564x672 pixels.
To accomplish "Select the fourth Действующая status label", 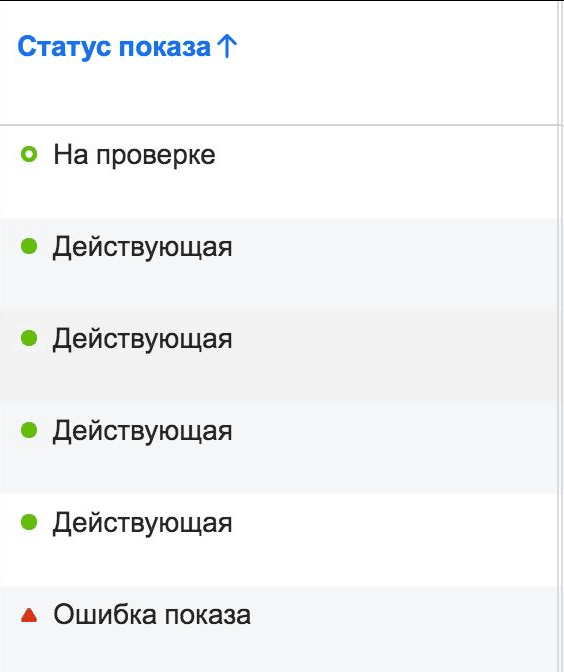I will click(x=142, y=524).
